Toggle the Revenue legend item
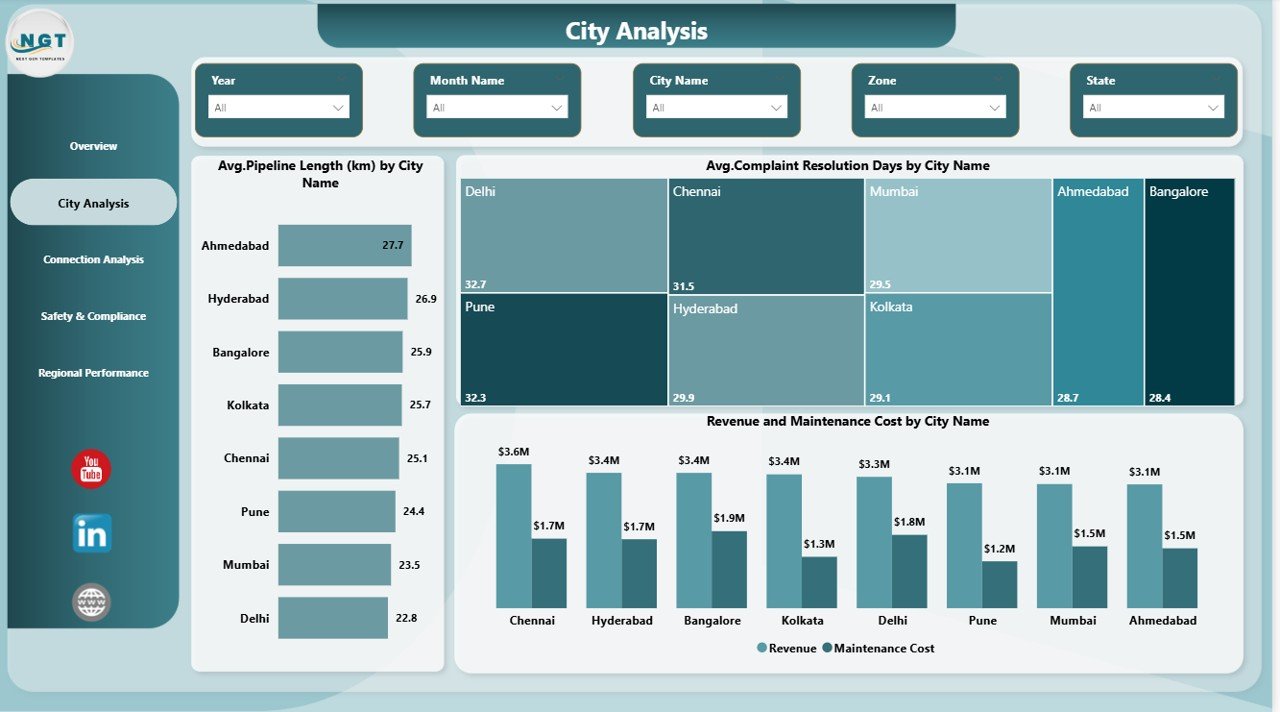 point(786,648)
